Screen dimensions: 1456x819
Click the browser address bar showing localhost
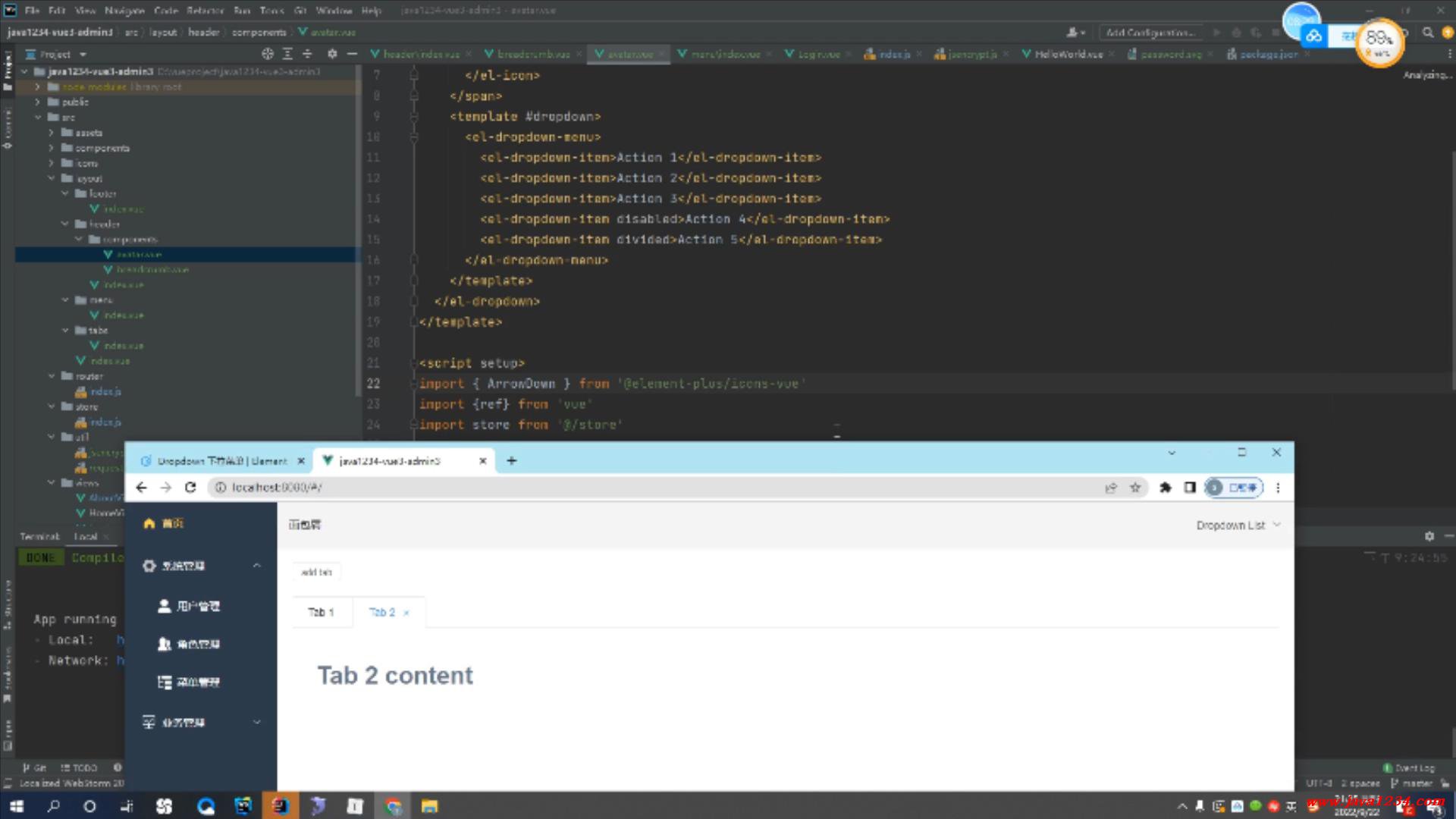click(x=652, y=488)
